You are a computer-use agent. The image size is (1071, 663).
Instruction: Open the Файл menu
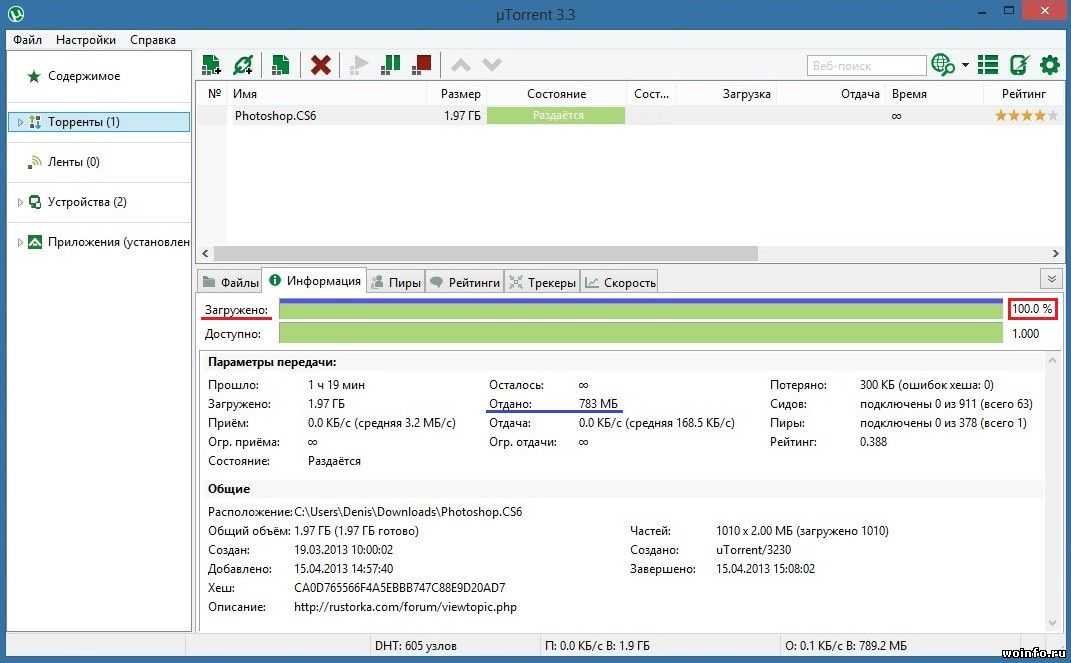pyautogui.click(x=27, y=40)
